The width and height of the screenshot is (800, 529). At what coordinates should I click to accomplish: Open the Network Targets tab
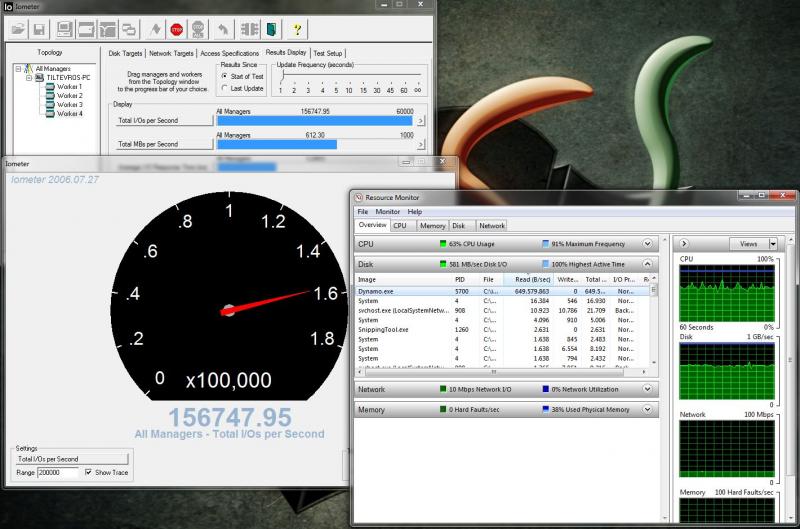coord(171,53)
